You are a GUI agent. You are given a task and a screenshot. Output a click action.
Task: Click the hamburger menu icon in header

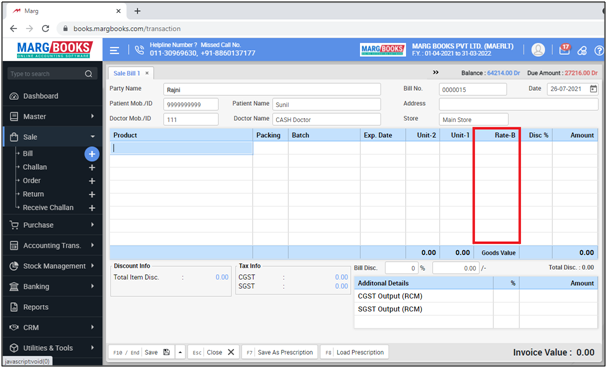point(114,50)
